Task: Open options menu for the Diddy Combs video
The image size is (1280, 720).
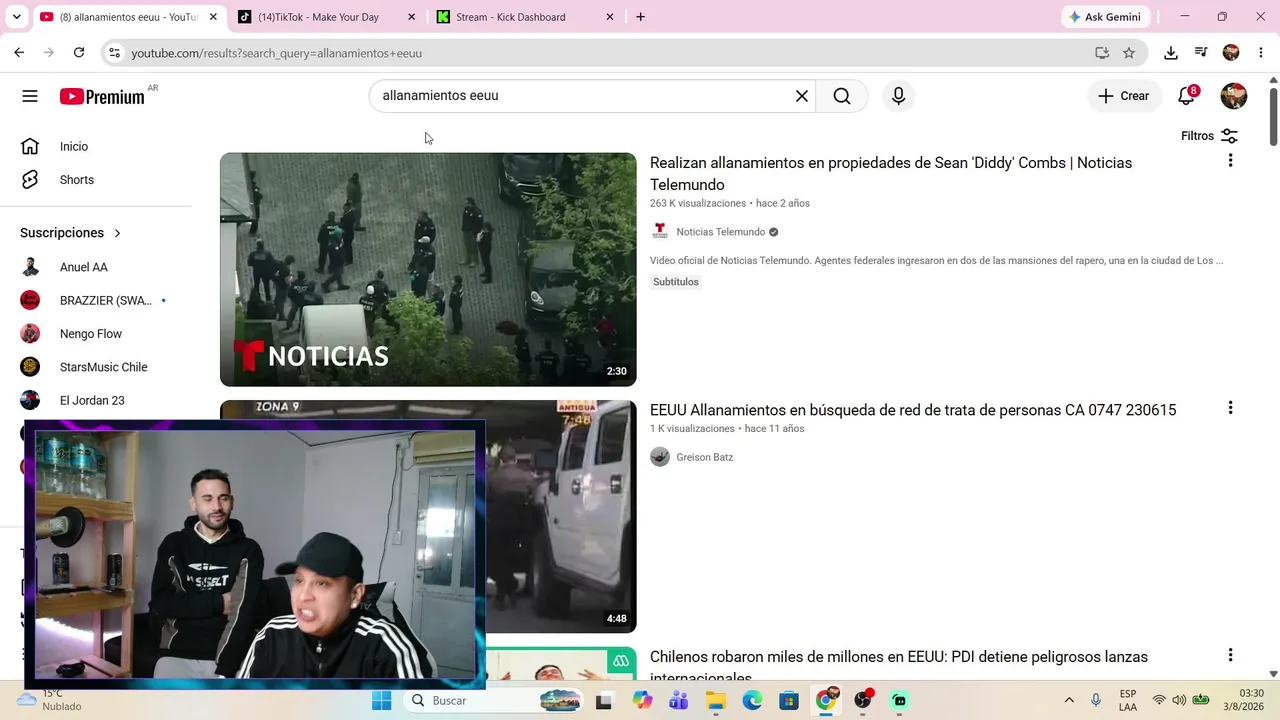Action: (x=1230, y=160)
